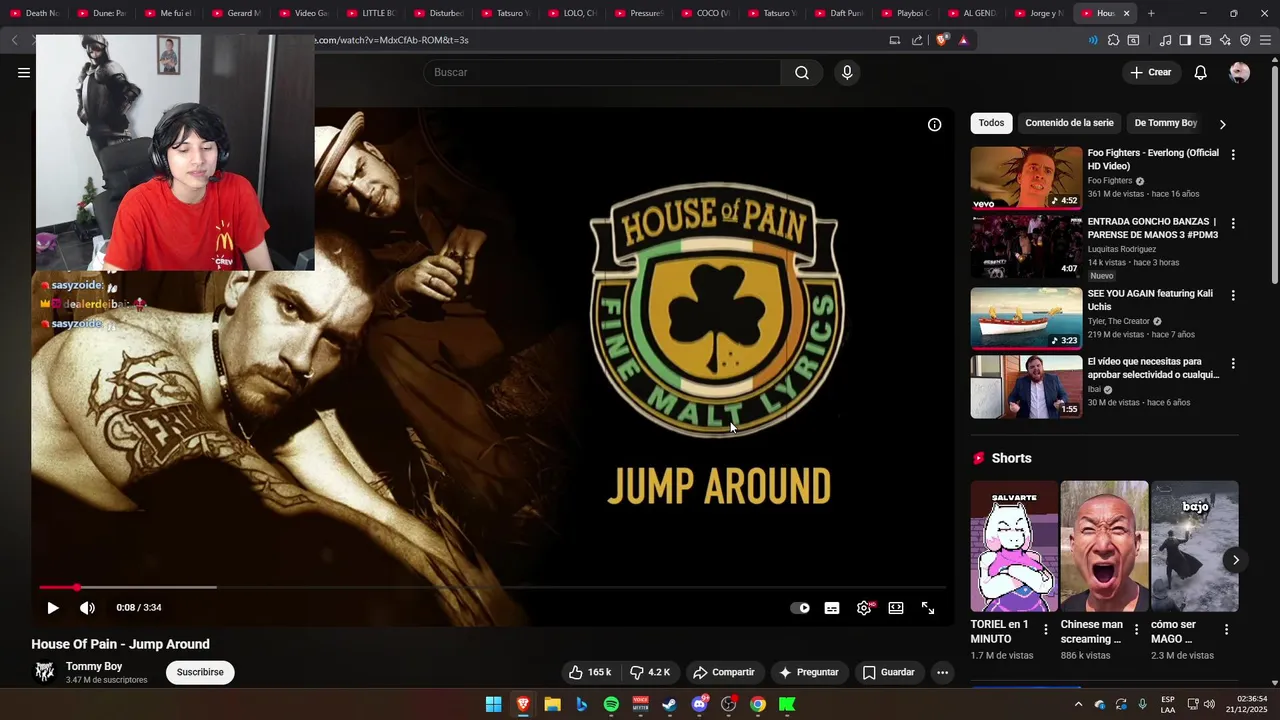Subscribe to Tommy Boy with Suscribirse
The height and width of the screenshot is (720, 1280).
(x=200, y=672)
